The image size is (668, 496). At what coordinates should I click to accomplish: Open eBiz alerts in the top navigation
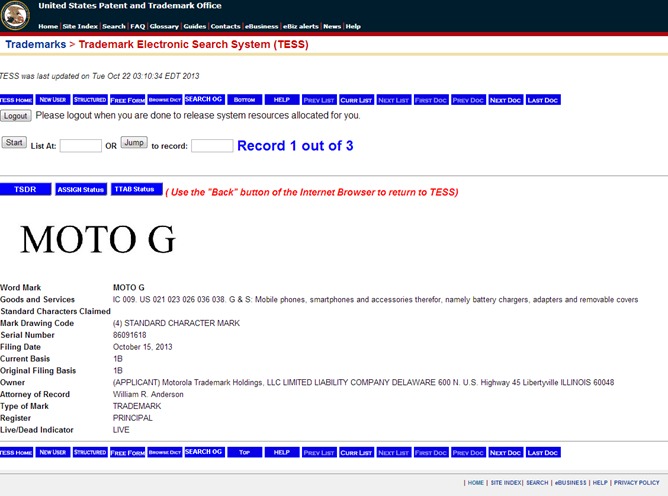coord(301,26)
